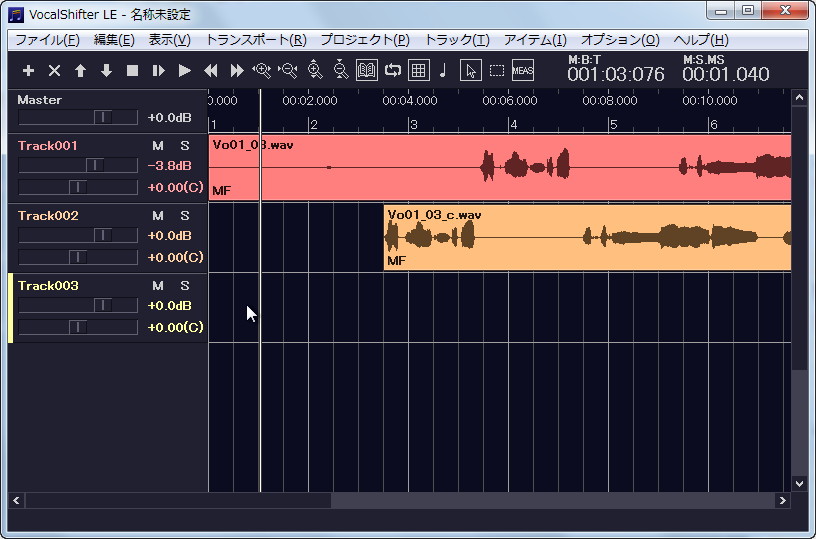The image size is (816, 539).
Task: Solo Track001 with S button
Action: [185, 146]
